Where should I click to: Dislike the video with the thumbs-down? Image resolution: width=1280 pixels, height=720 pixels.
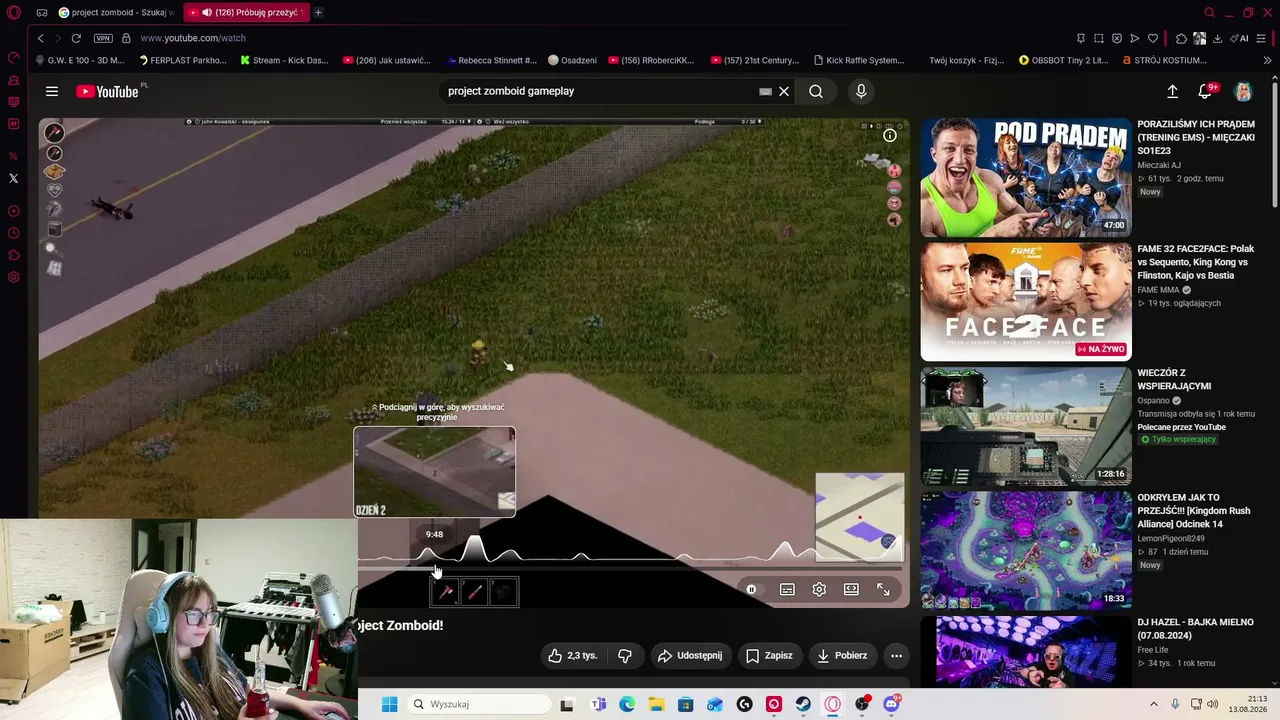tap(625, 656)
